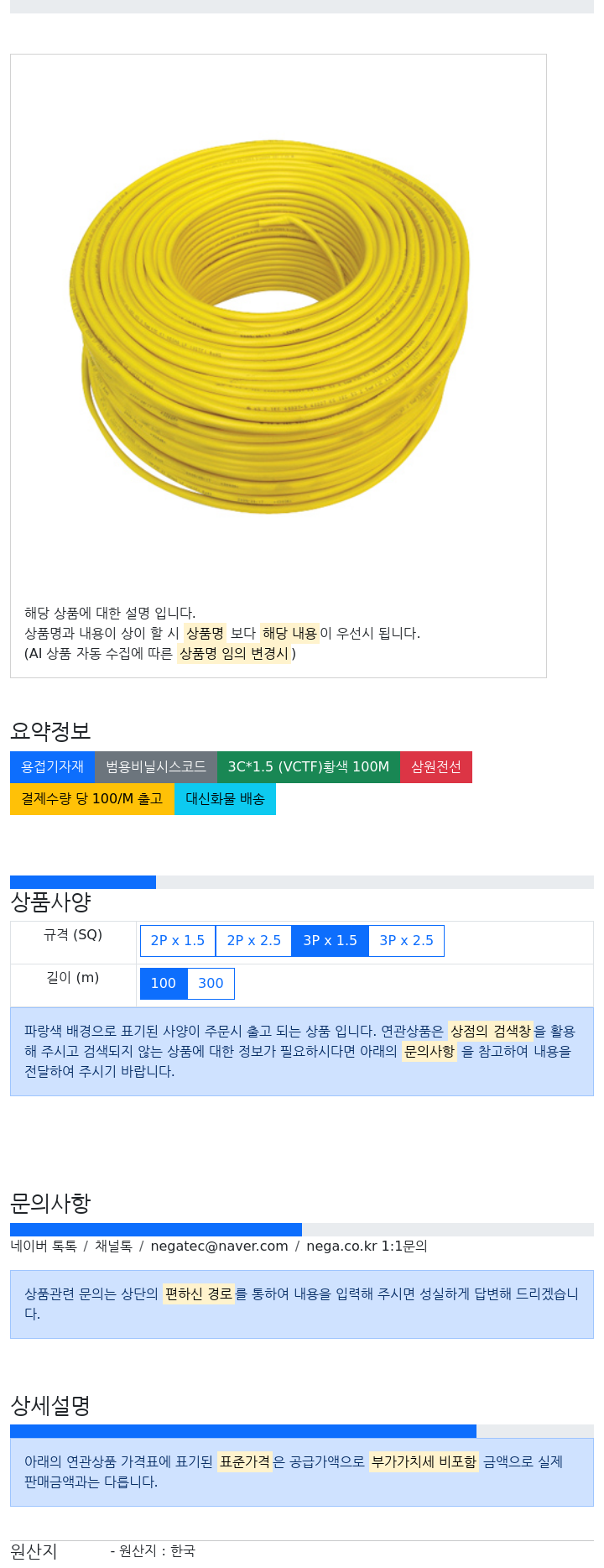Click the 용접기자재 blue tag
Screen dimensions: 604x1568
point(52,767)
